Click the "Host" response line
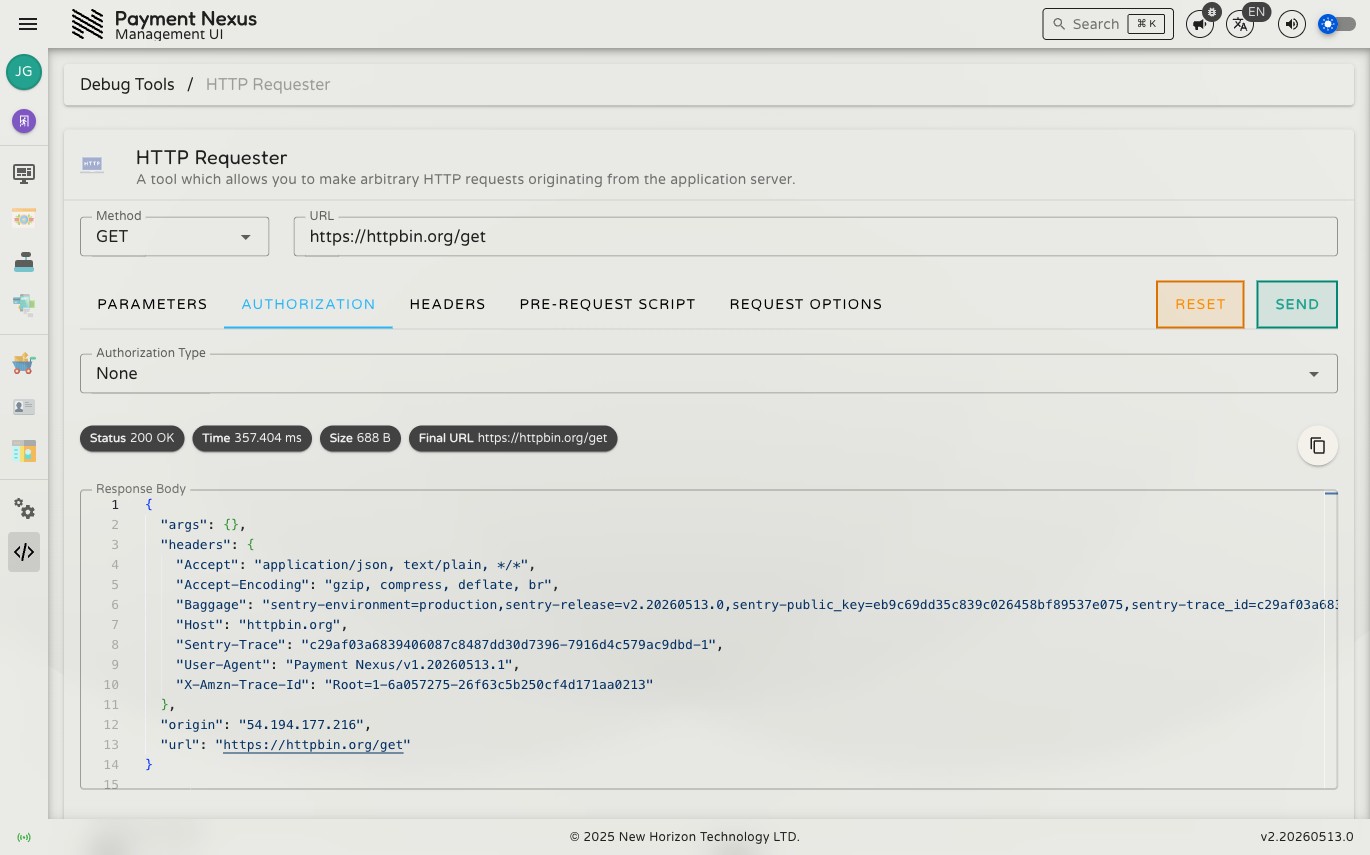Screen dimensions: 1370x855 pyautogui.click(x=261, y=625)
